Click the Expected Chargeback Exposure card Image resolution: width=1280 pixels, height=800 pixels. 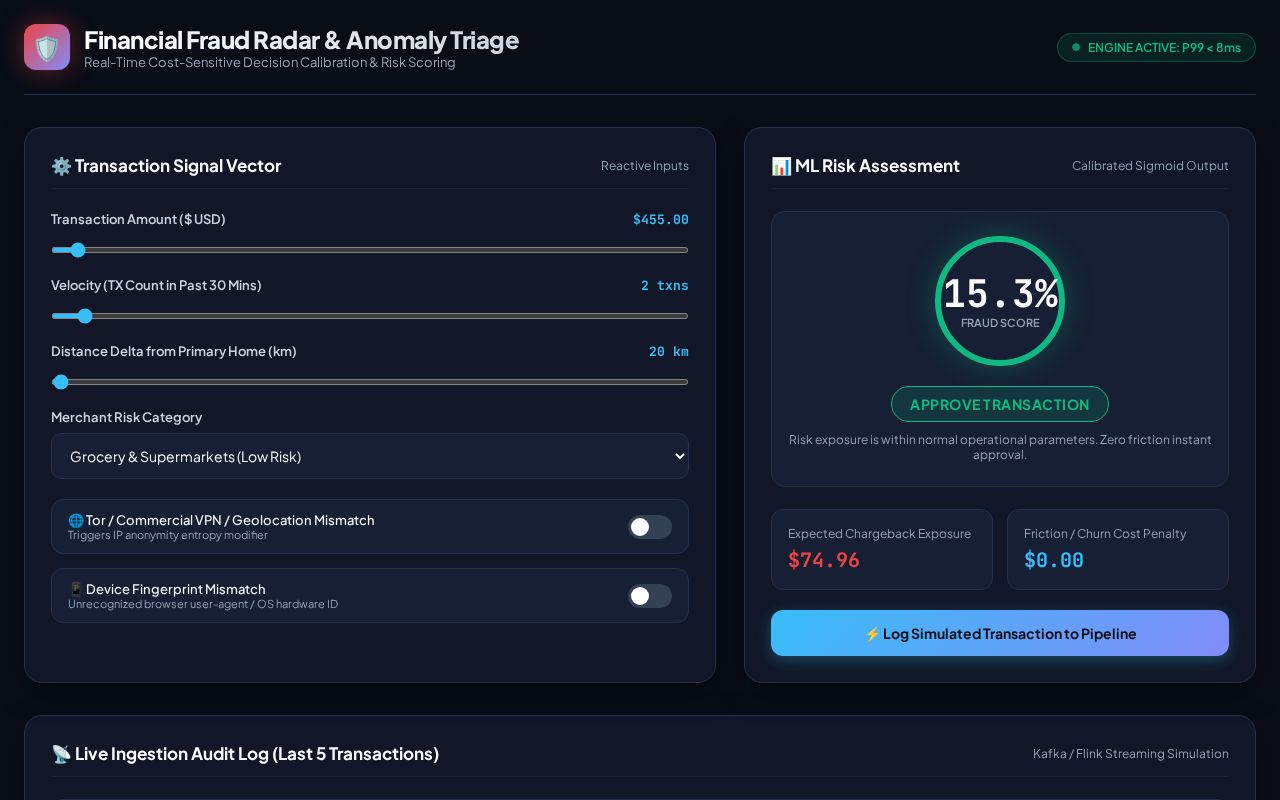point(882,549)
